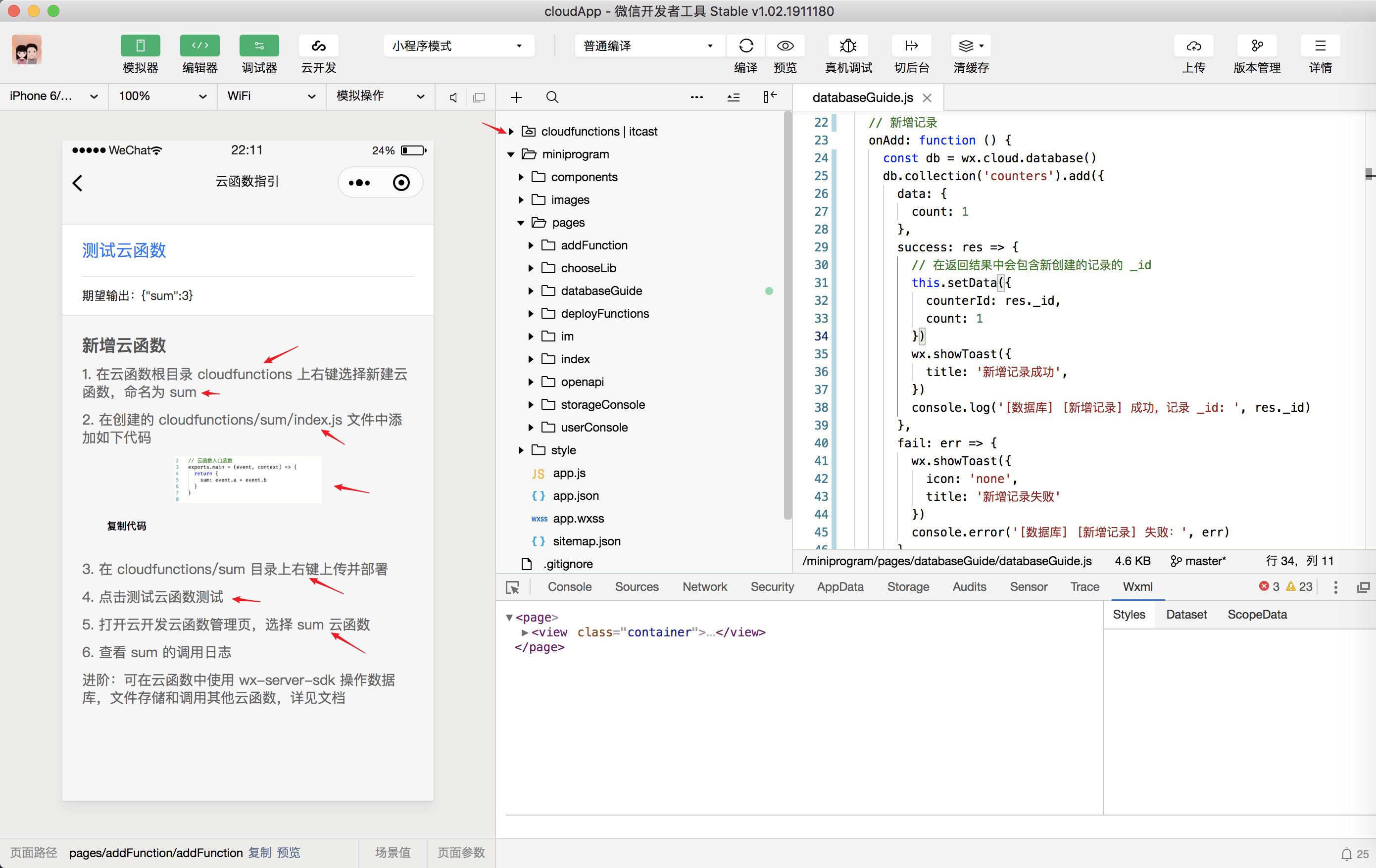Open 版本管理 version management
1376x868 pixels.
1257,46
